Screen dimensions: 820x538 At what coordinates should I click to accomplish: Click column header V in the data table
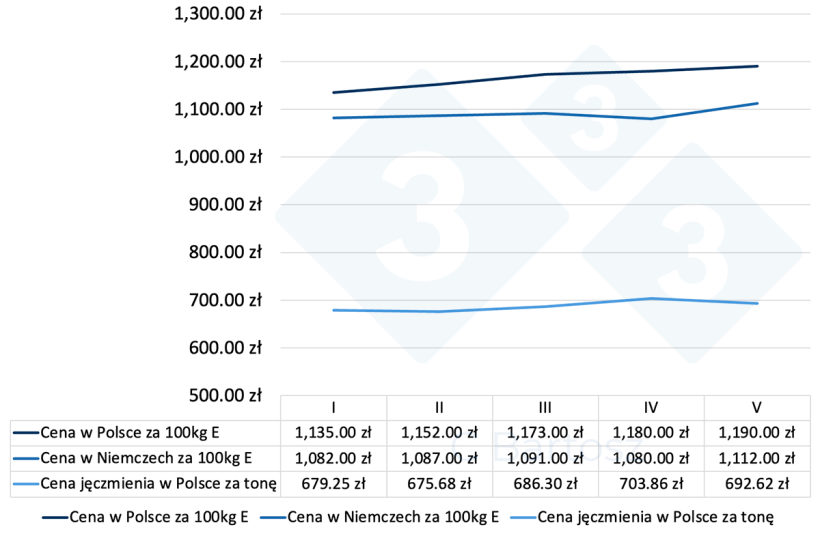(x=757, y=408)
